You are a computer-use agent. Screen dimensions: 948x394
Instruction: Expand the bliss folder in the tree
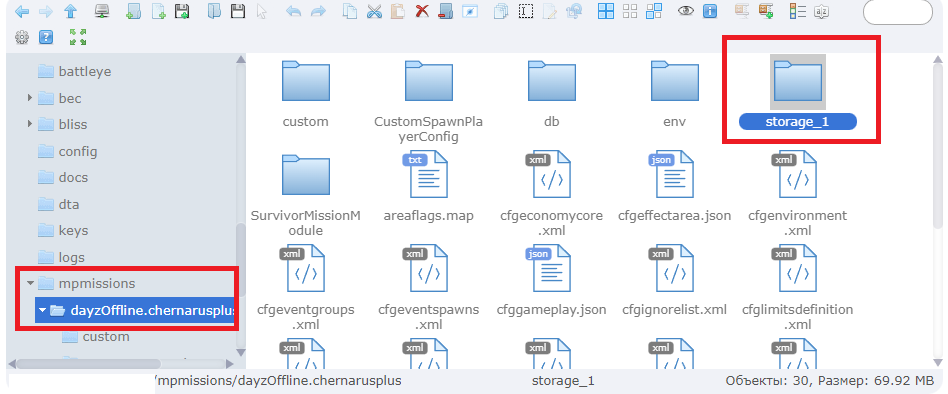click(30, 124)
